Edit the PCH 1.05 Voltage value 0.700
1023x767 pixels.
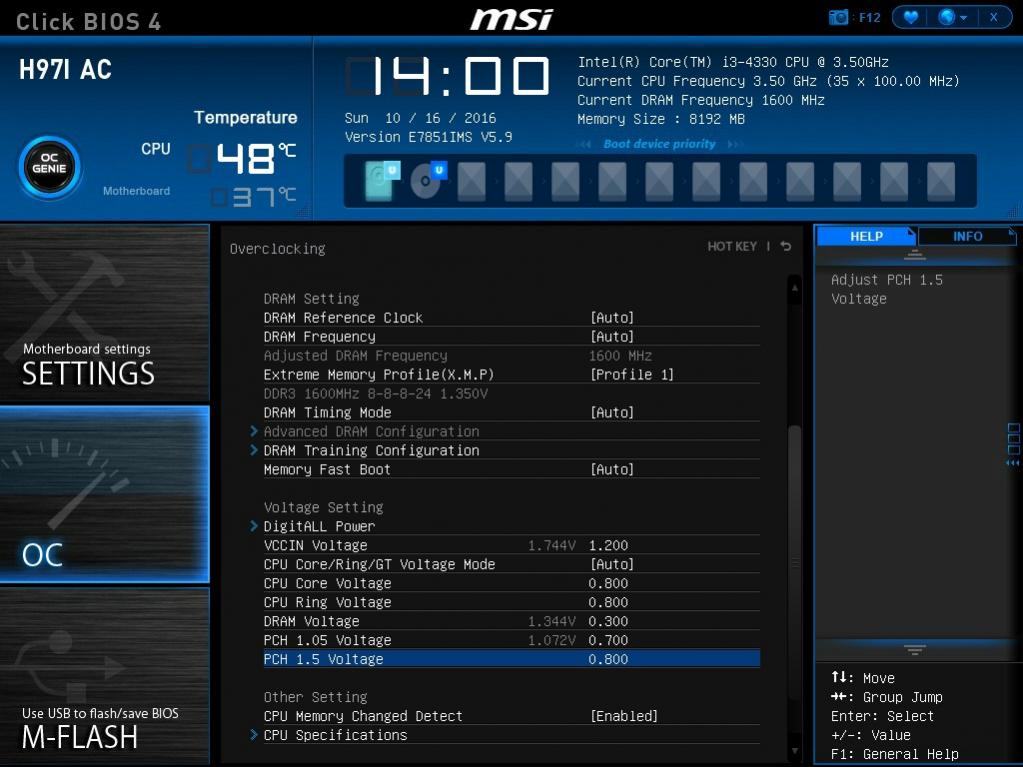608,640
